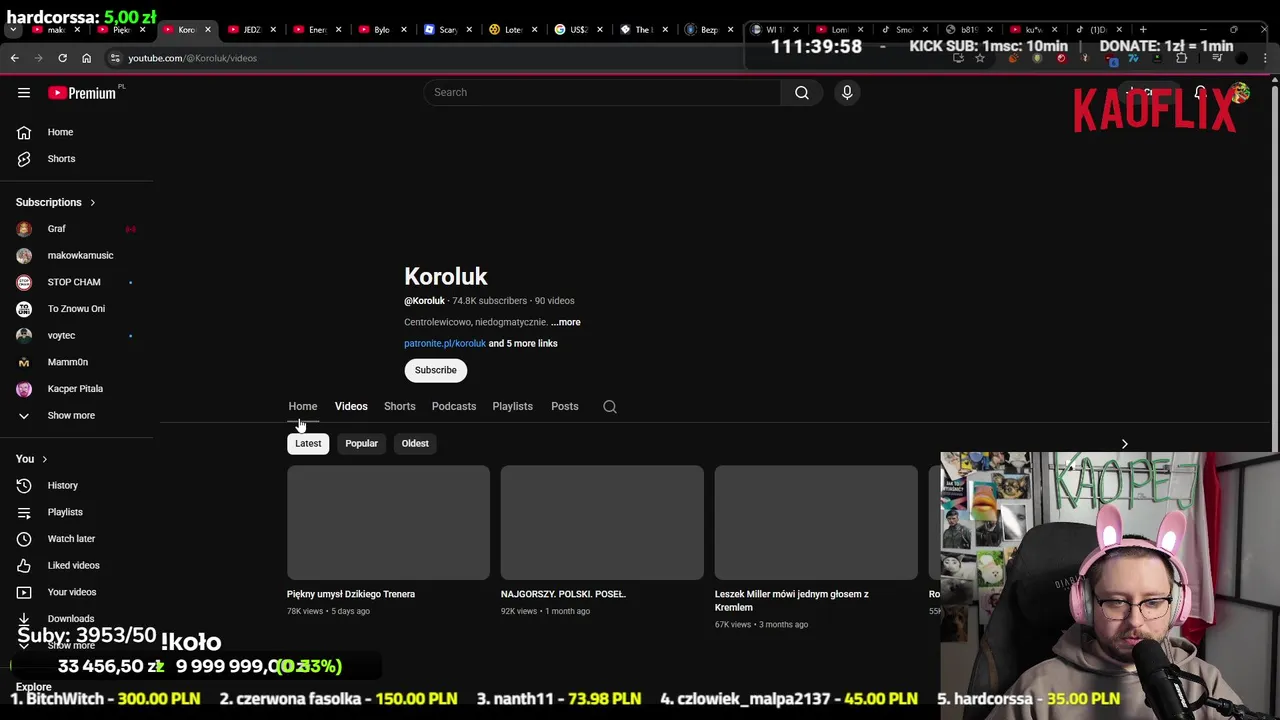Switch to the channel Videos tab

(351, 406)
